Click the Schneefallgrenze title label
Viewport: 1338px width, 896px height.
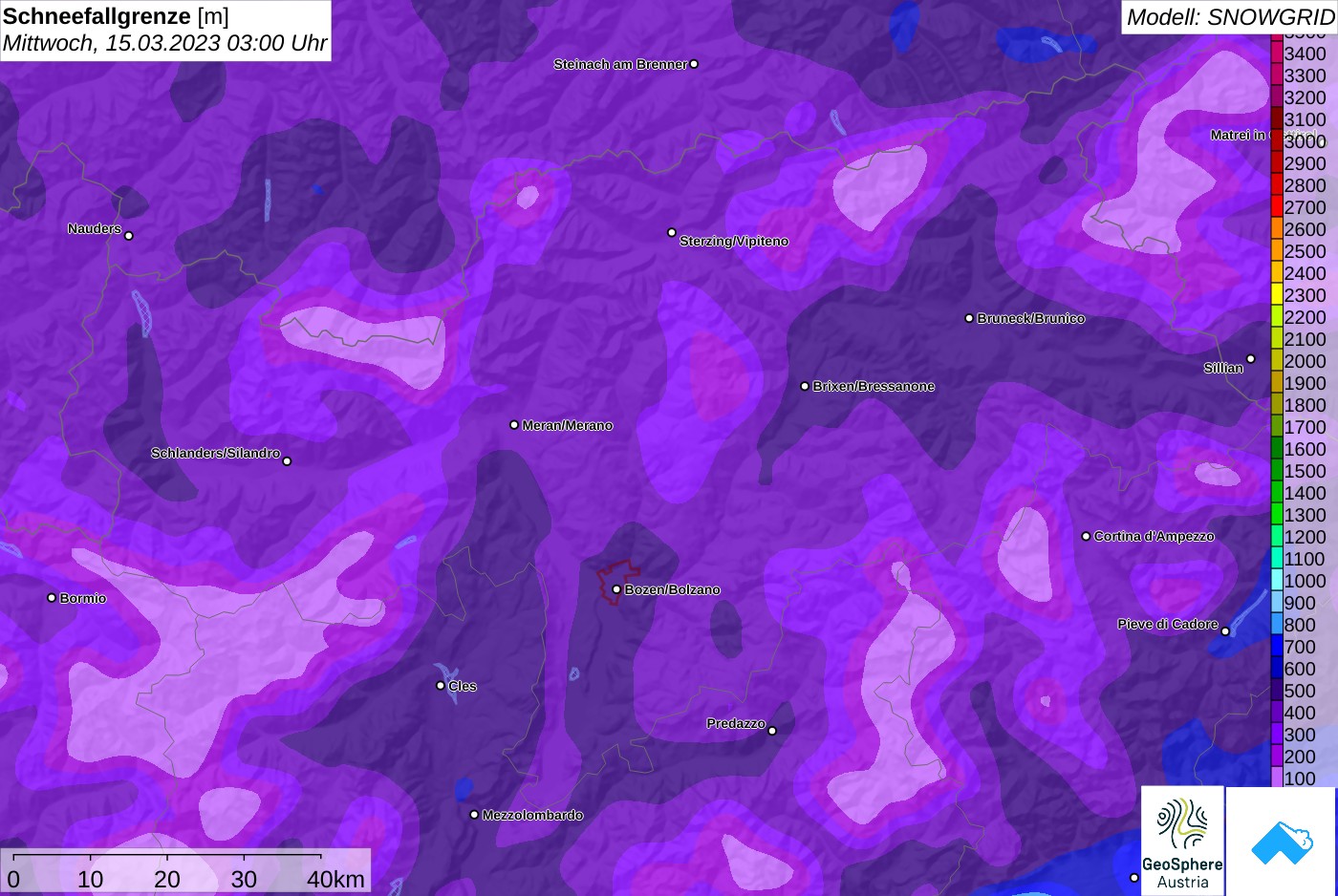pos(97,16)
